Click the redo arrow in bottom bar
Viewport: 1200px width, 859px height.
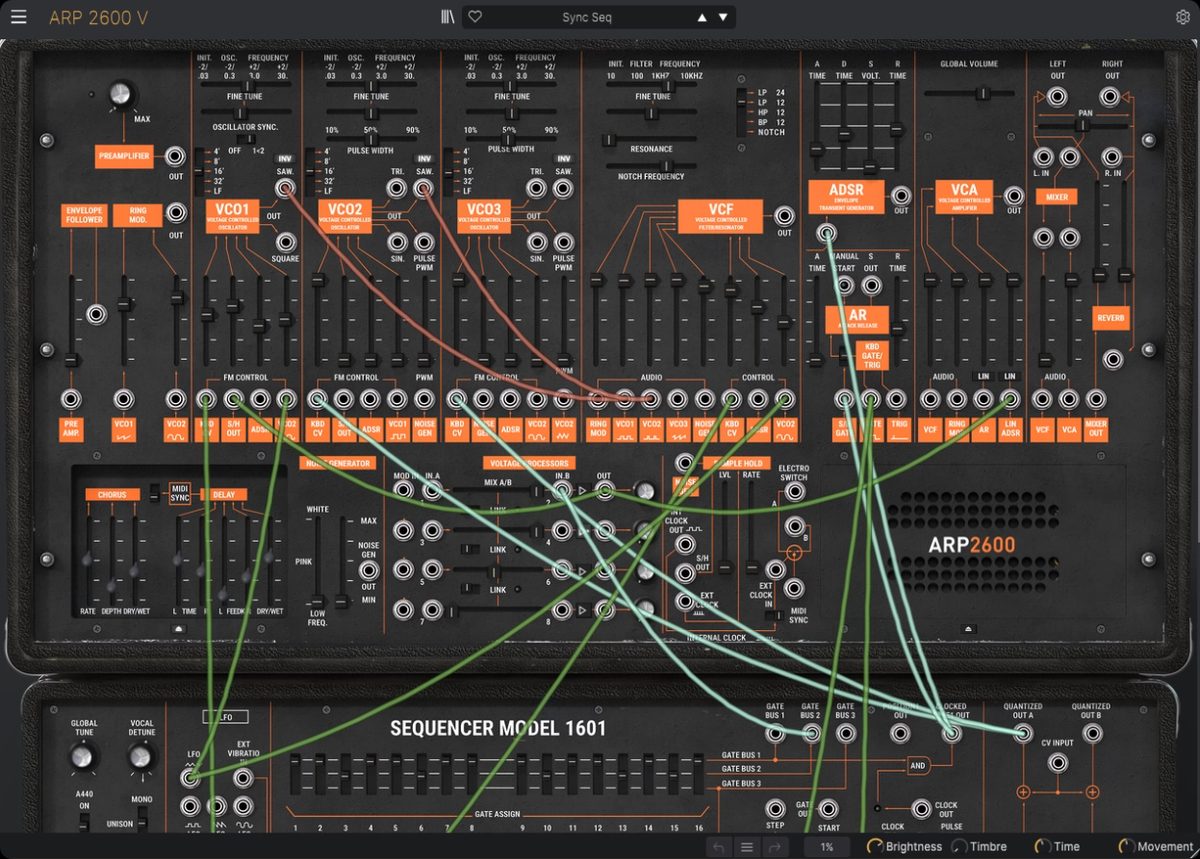[773, 846]
